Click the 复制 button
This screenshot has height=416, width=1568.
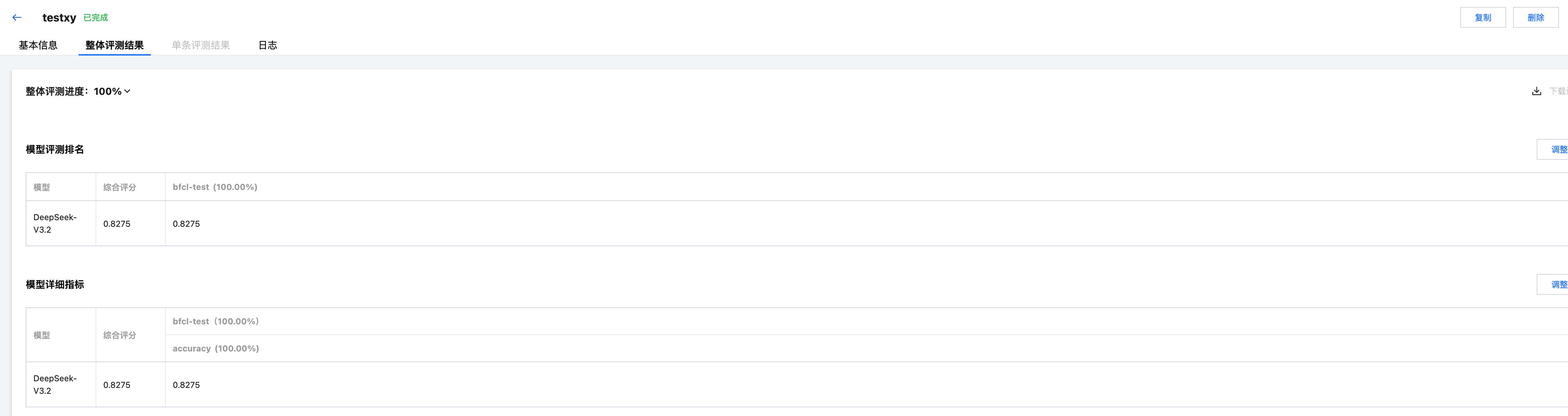[1482, 18]
